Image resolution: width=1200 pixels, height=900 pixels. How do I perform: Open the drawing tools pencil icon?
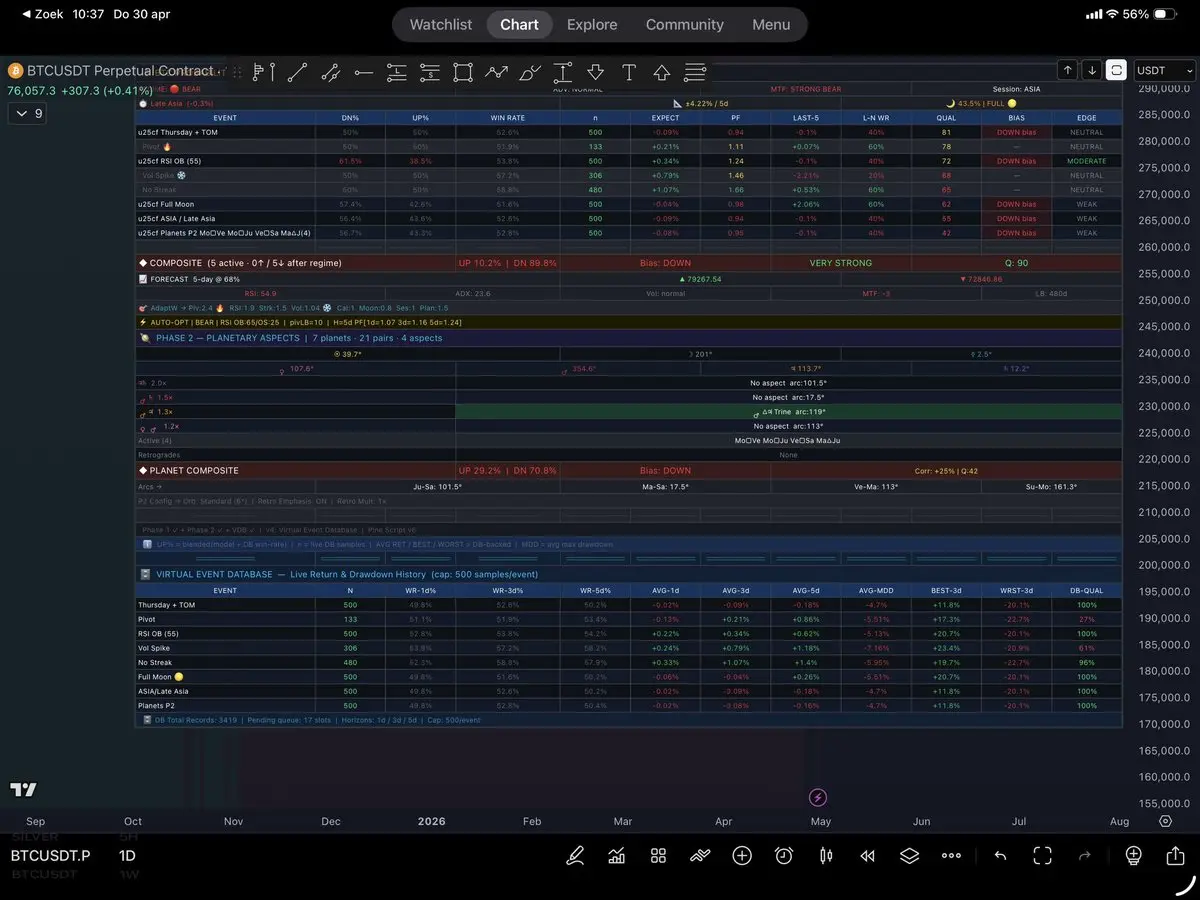coord(575,856)
